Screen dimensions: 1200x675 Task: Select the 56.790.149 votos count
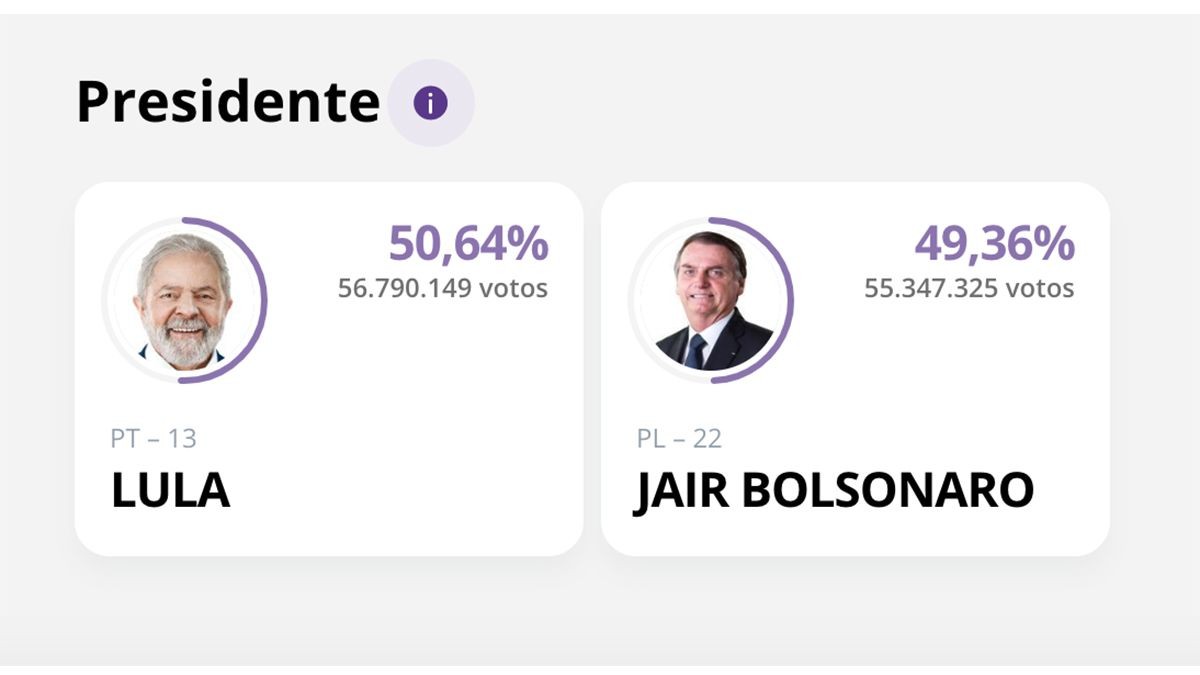[x=443, y=289]
